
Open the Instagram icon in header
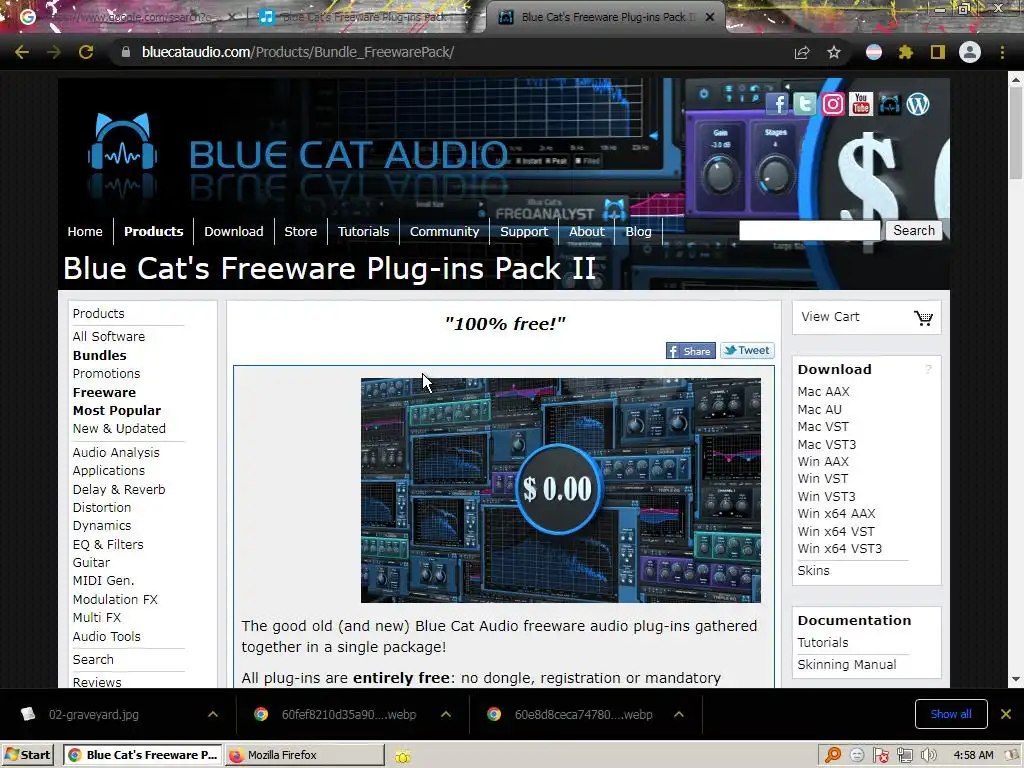(x=833, y=104)
